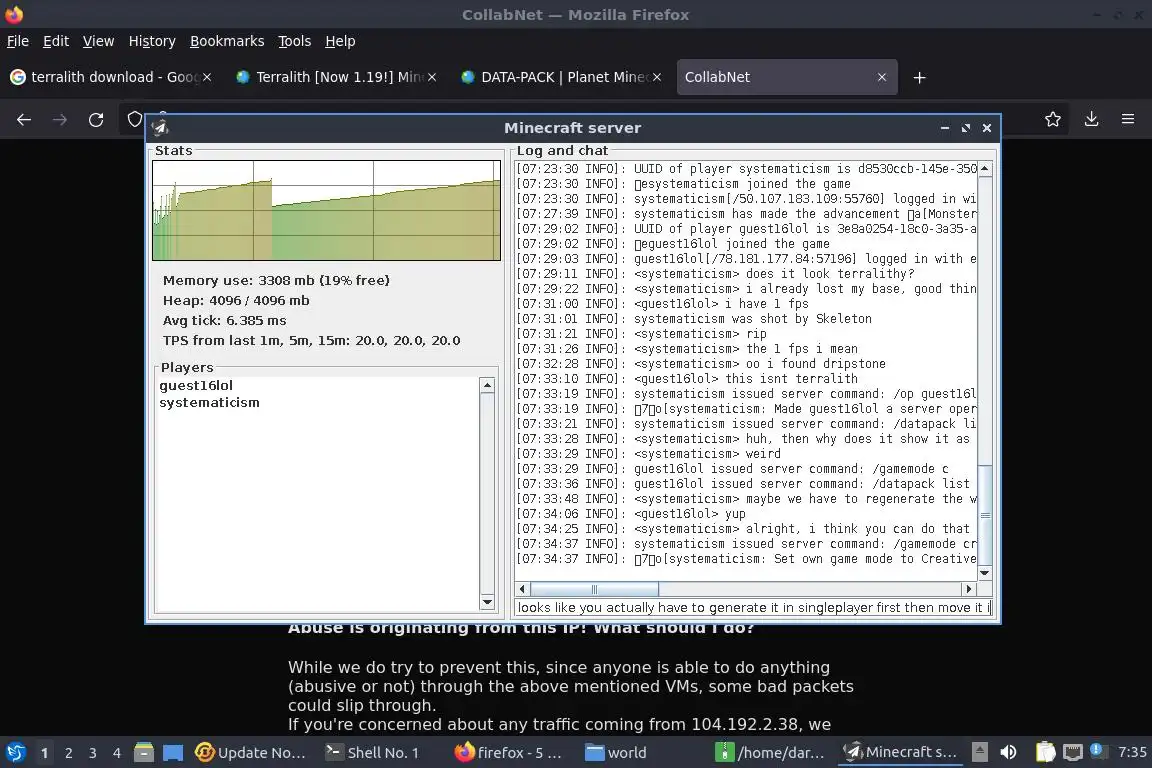The image size is (1152, 768).
Task: Select player systematicism in Players list
Action: coord(209,403)
